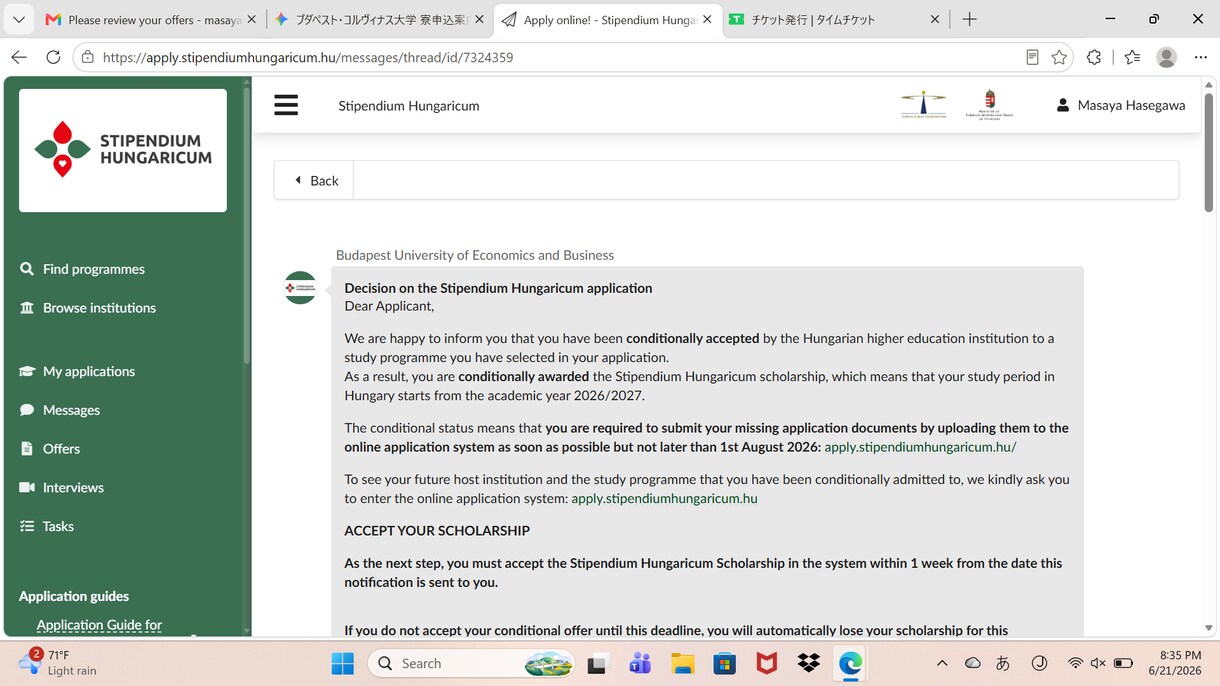Click the Stipendium Hungaricum sidebar logo
The image size is (1220, 686).
(x=123, y=150)
